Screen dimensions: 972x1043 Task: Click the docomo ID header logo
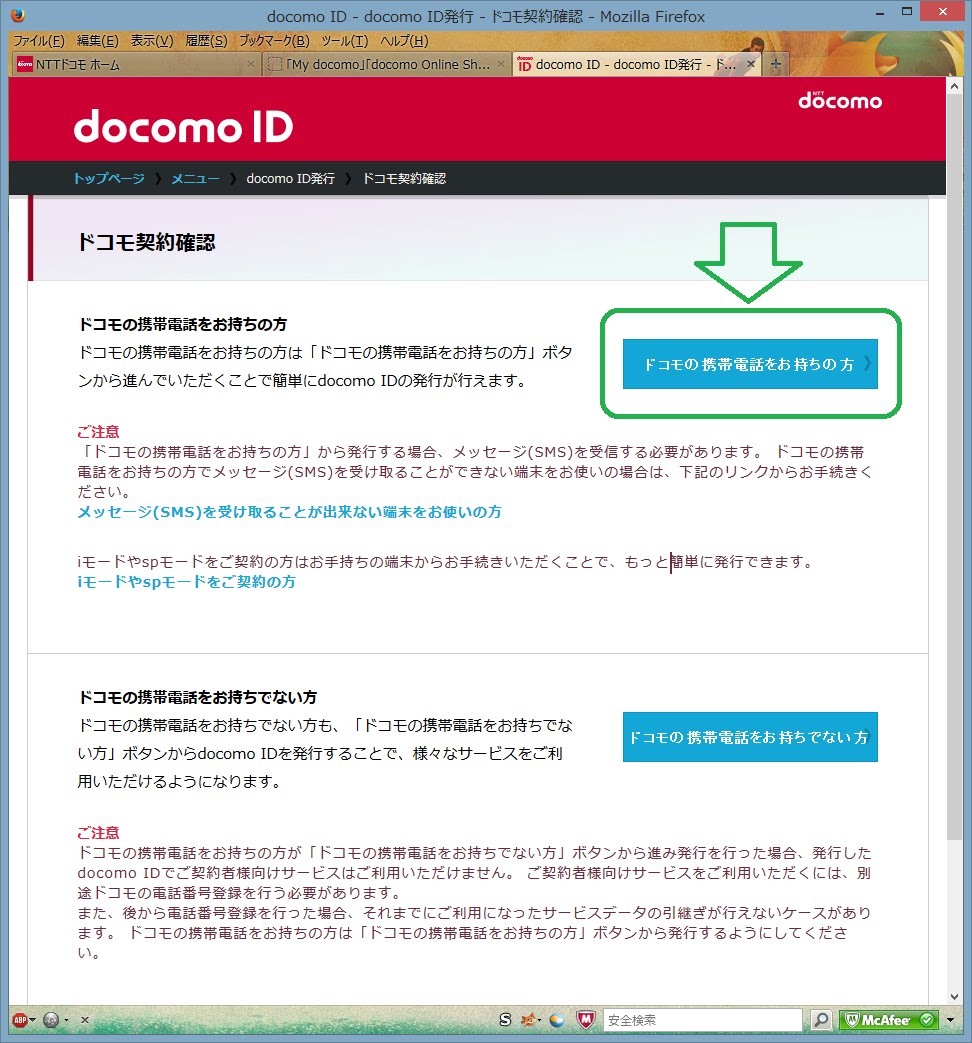point(183,126)
